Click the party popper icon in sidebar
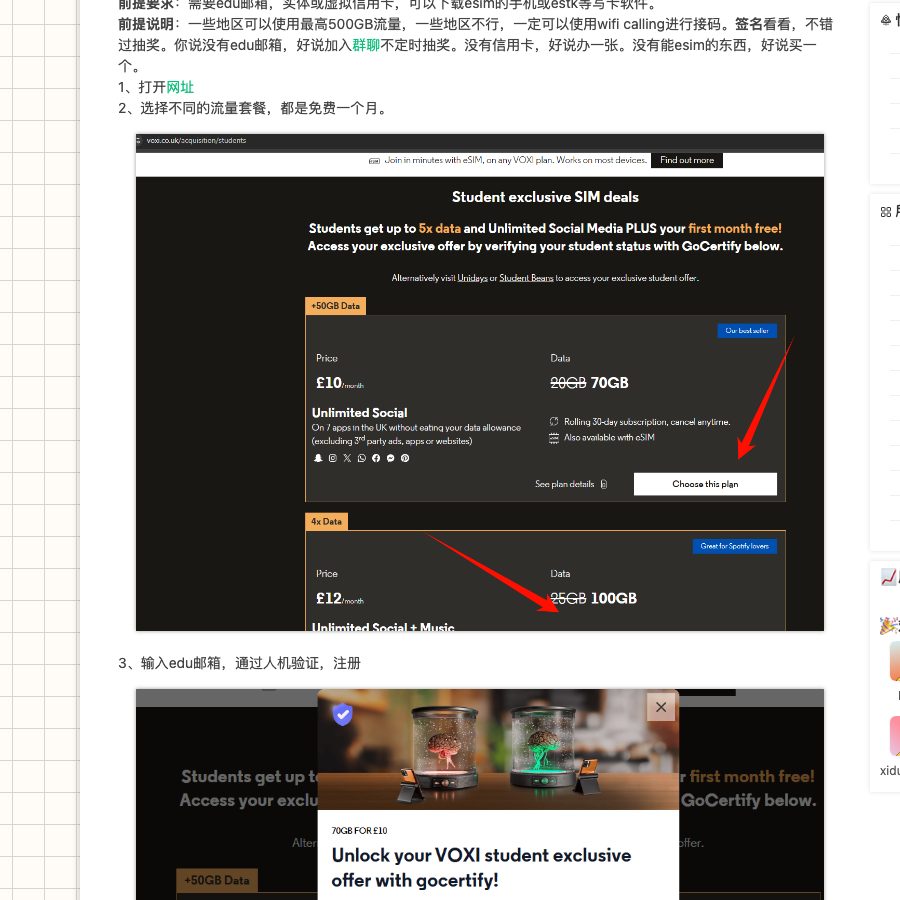 (x=889, y=625)
